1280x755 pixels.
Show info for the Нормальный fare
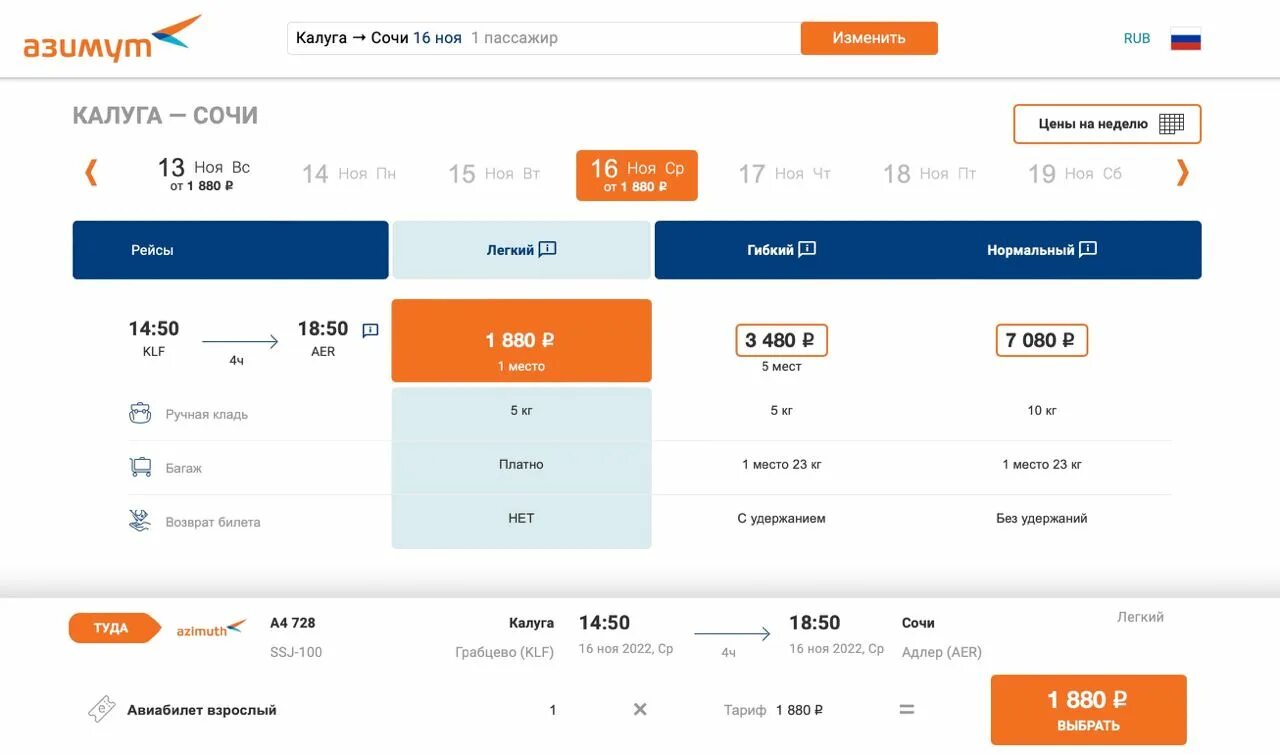pyautogui.click(x=1088, y=250)
